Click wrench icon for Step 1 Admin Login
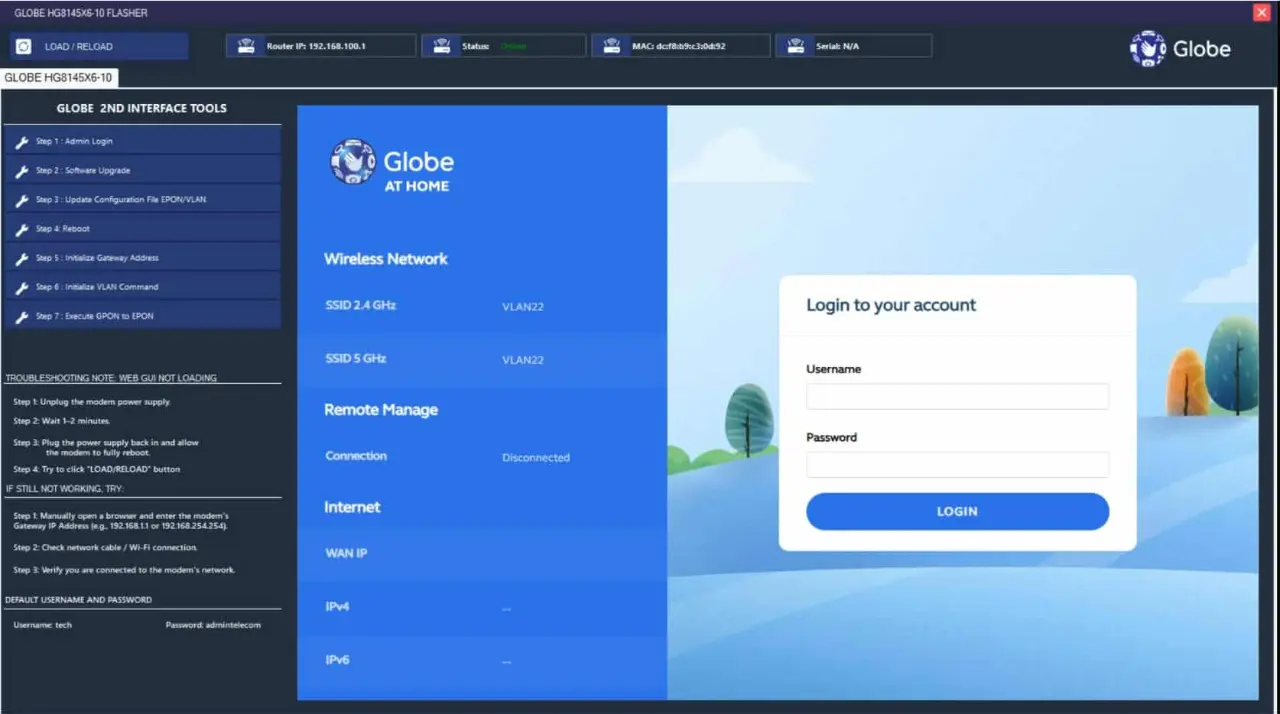Screen dimensions: 1280x714 tap(22, 142)
